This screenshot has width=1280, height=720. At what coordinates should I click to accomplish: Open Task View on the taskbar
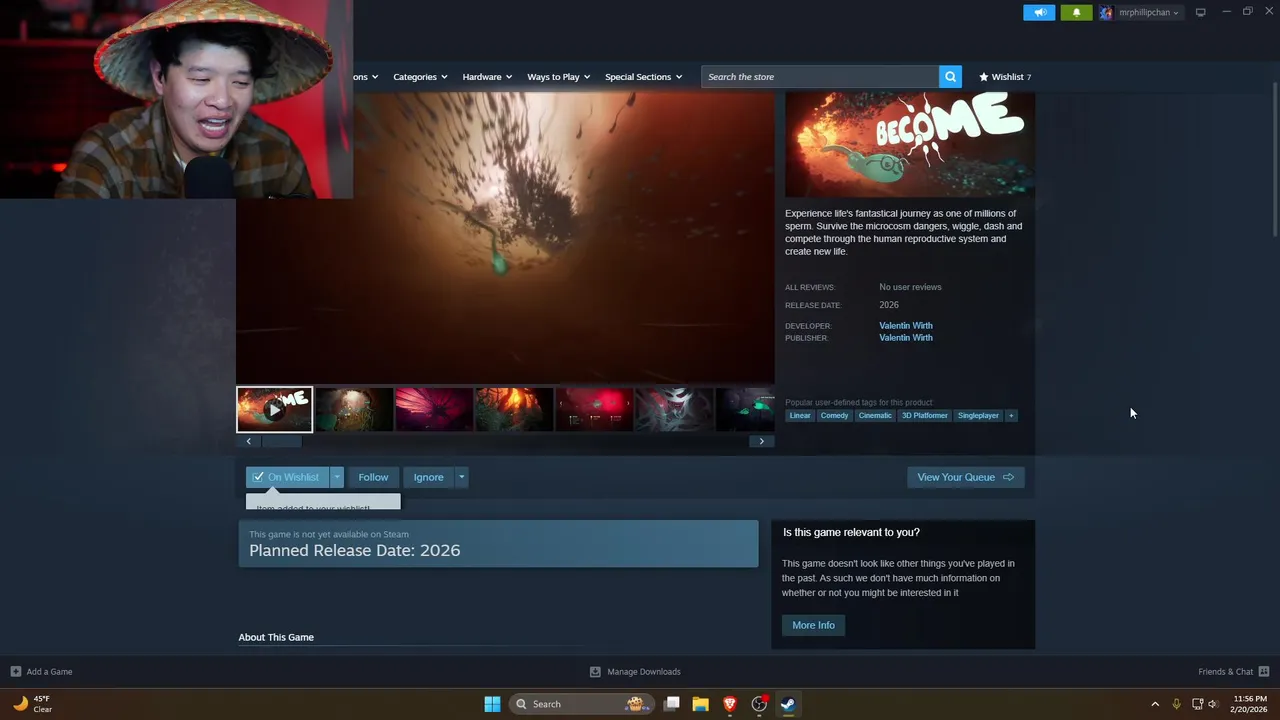click(672, 704)
